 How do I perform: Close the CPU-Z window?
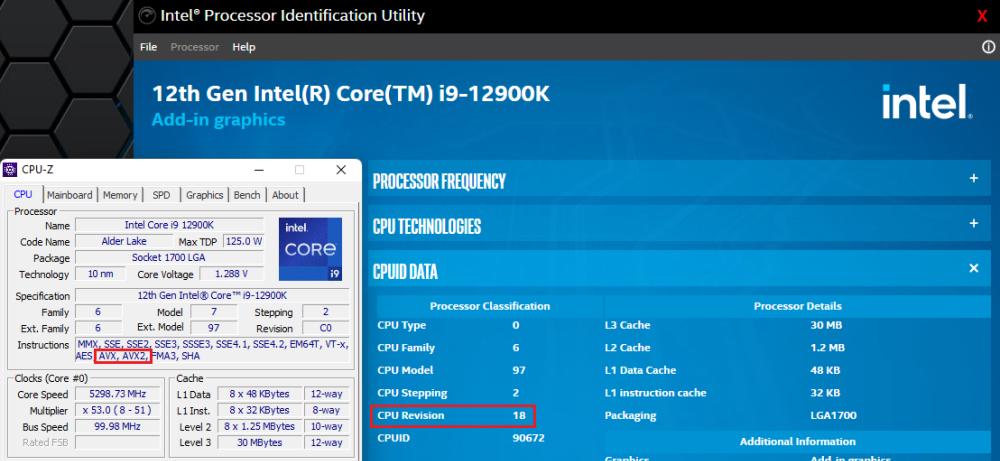point(341,170)
